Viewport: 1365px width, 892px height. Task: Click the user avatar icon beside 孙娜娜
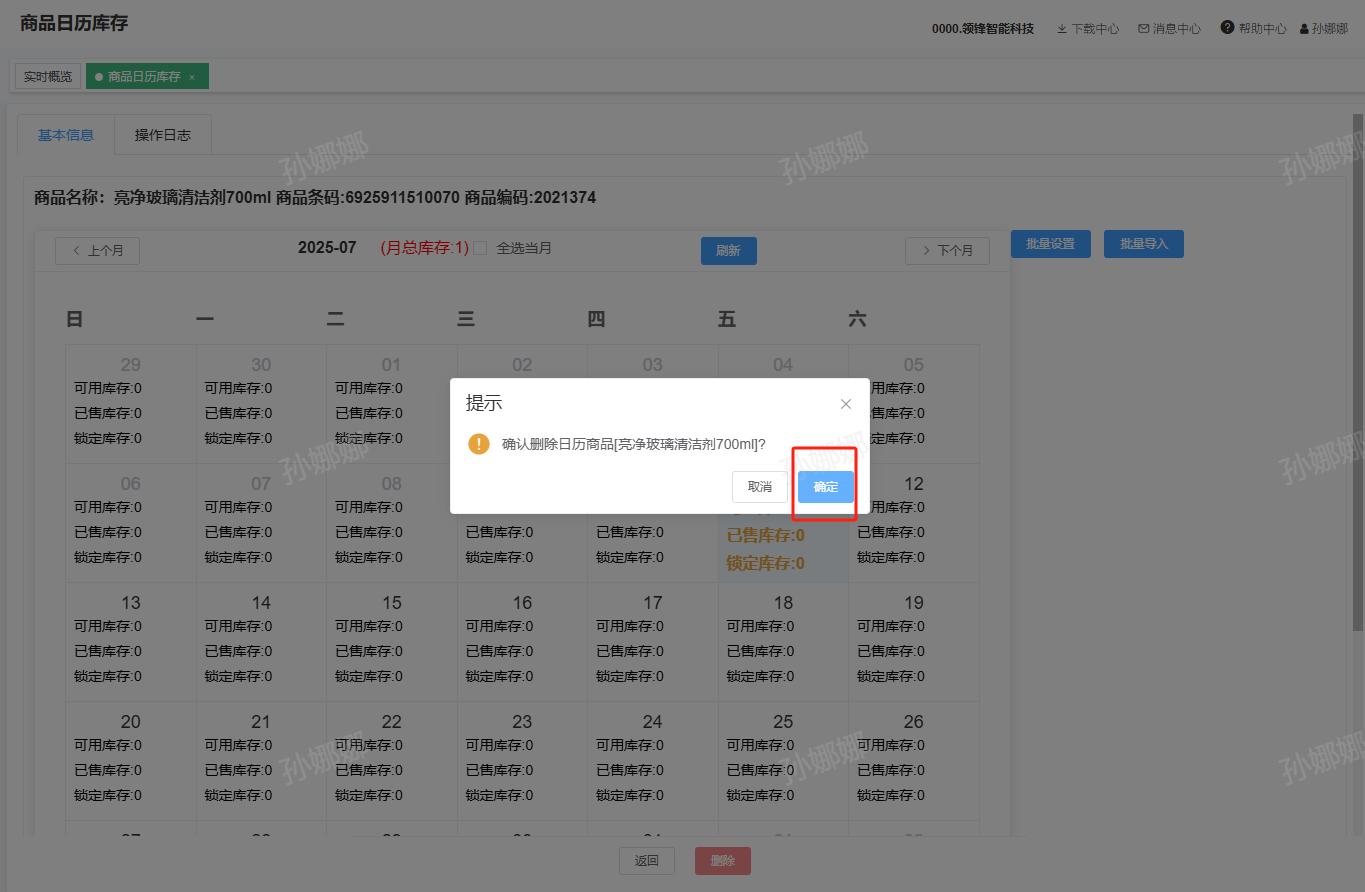coord(1304,29)
